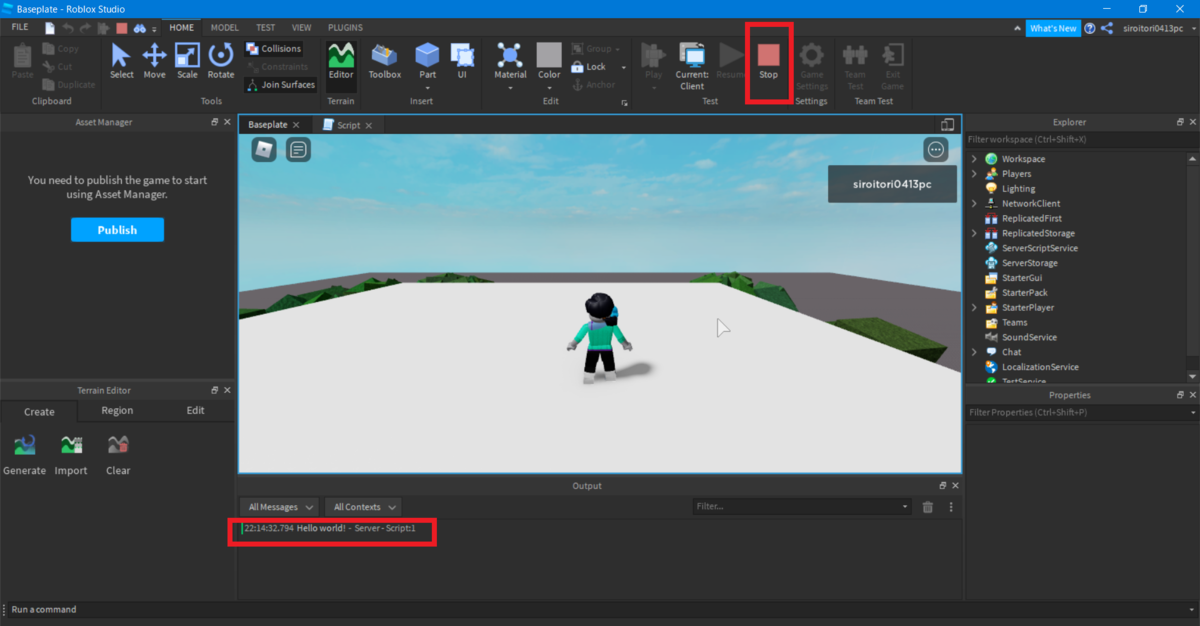Screen dimensions: 1200x626
Task: Click the Material icon in the Edit group
Action: coord(510,55)
